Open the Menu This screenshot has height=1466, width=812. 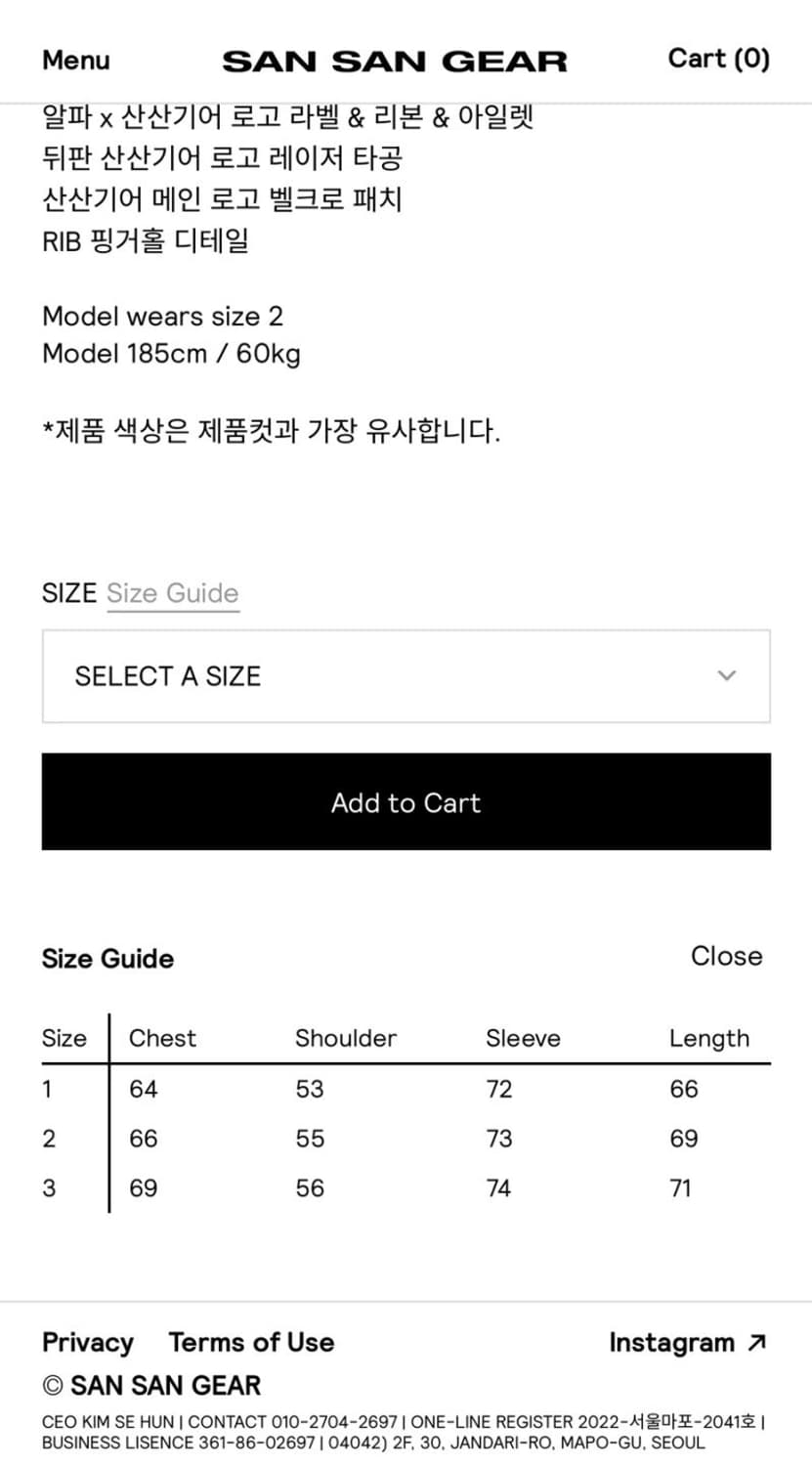tap(74, 60)
